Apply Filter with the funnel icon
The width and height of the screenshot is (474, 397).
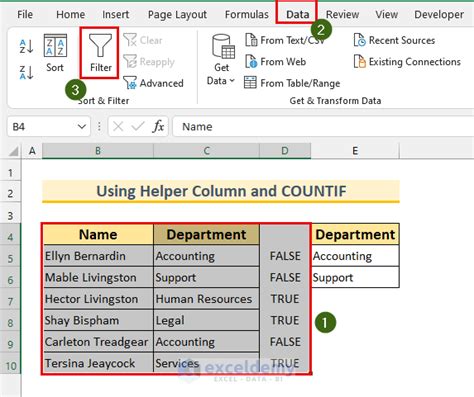point(100,53)
